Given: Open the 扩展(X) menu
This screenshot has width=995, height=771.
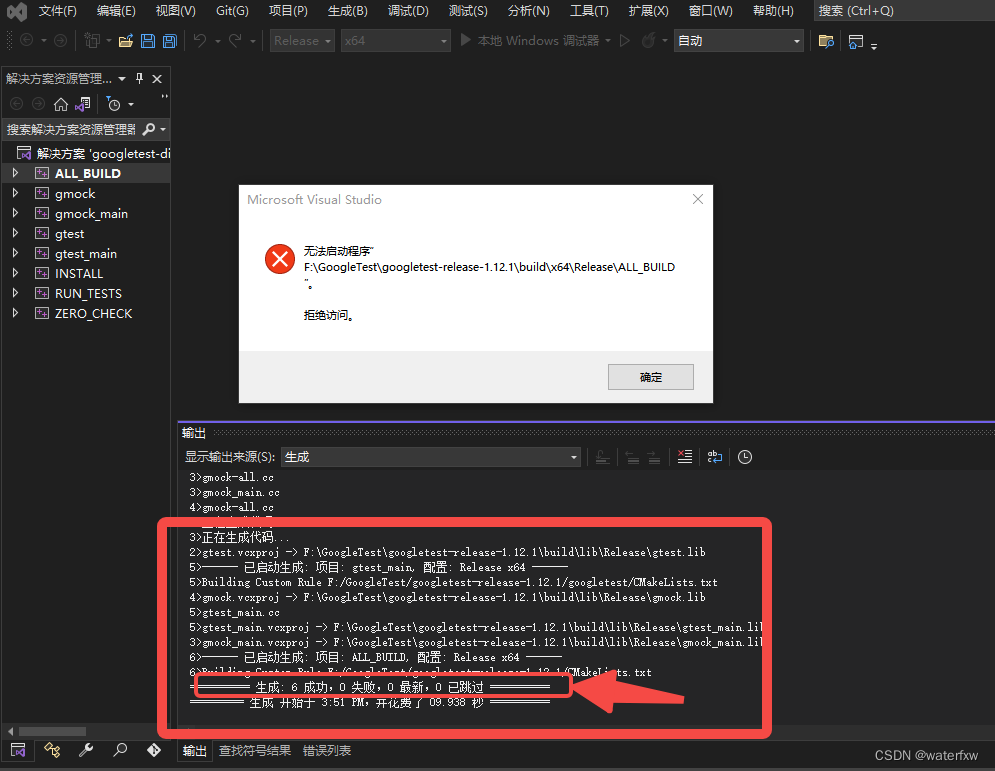Looking at the screenshot, I should [x=649, y=11].
